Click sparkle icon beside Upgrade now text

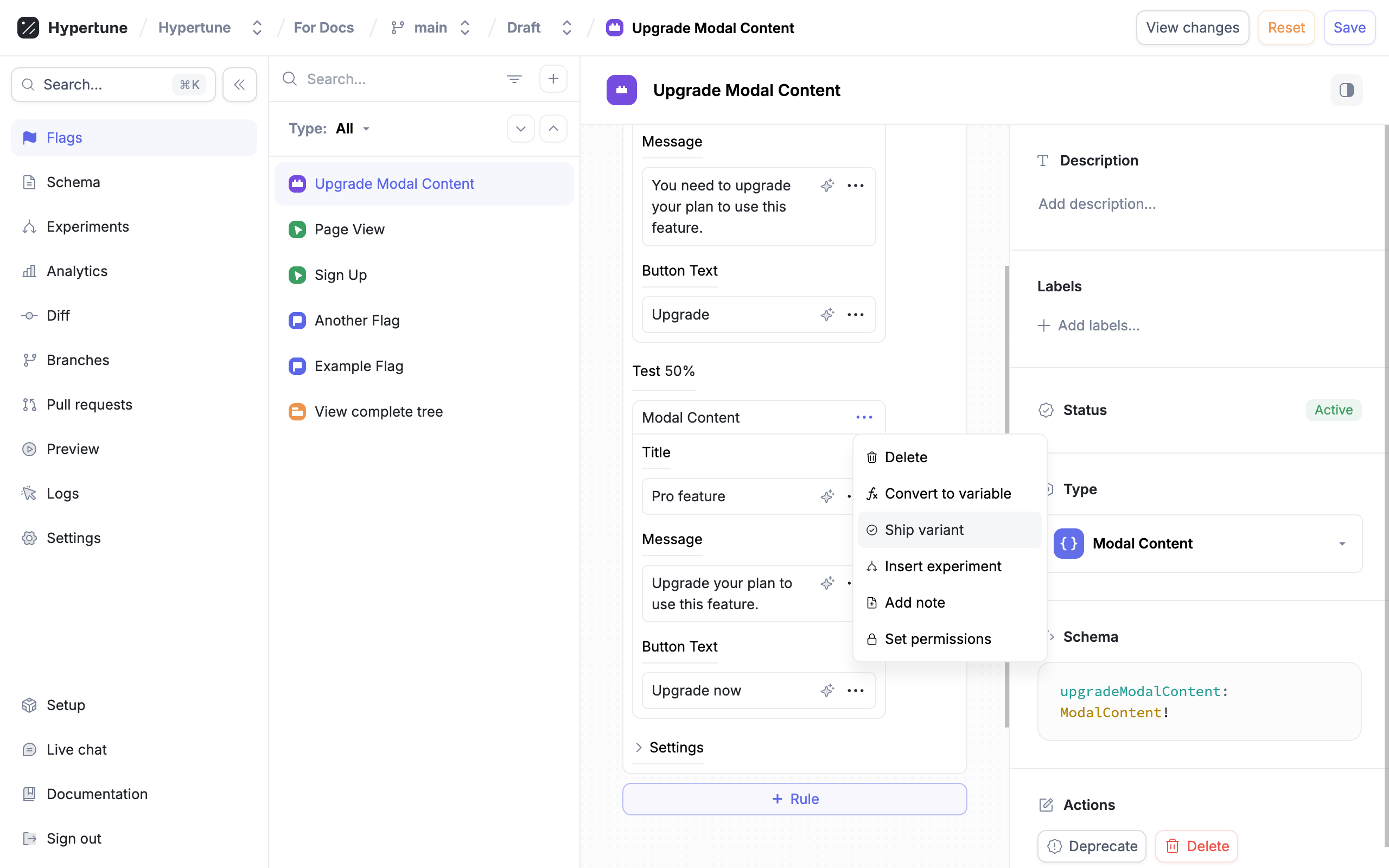[x=827, y=690]
